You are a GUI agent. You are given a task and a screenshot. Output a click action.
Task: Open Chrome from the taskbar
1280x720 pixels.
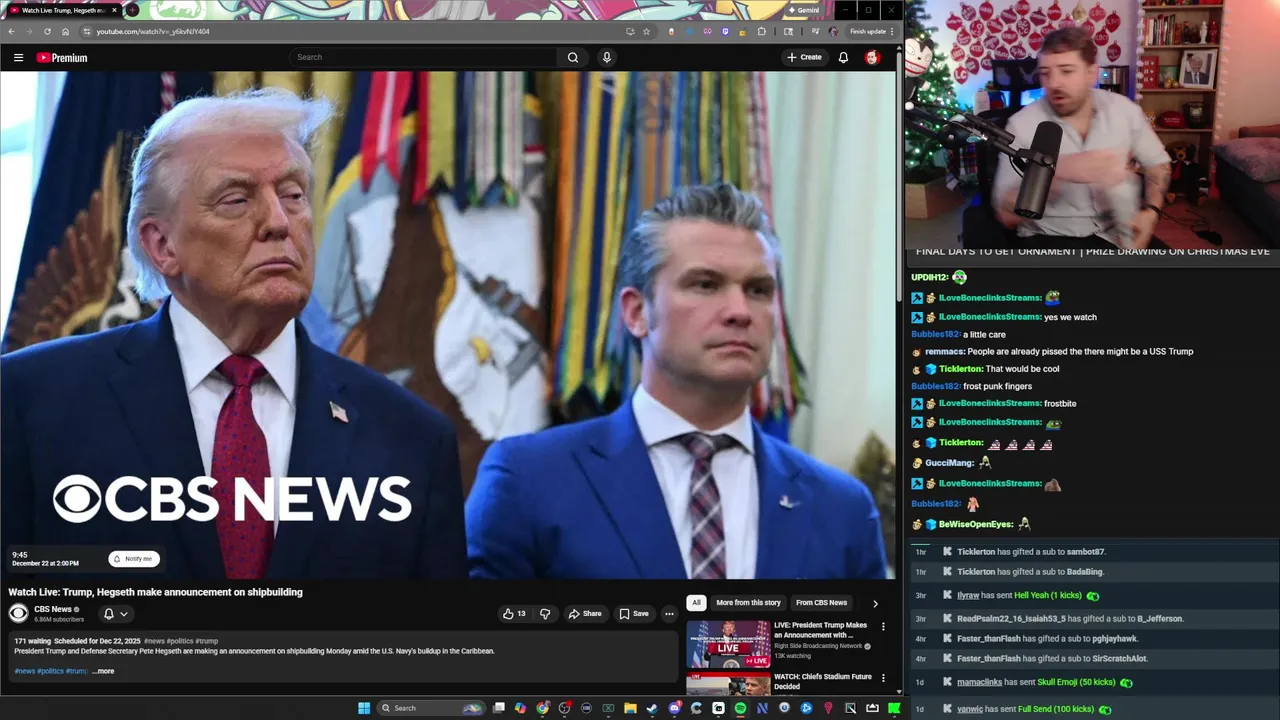pos(542,708)
